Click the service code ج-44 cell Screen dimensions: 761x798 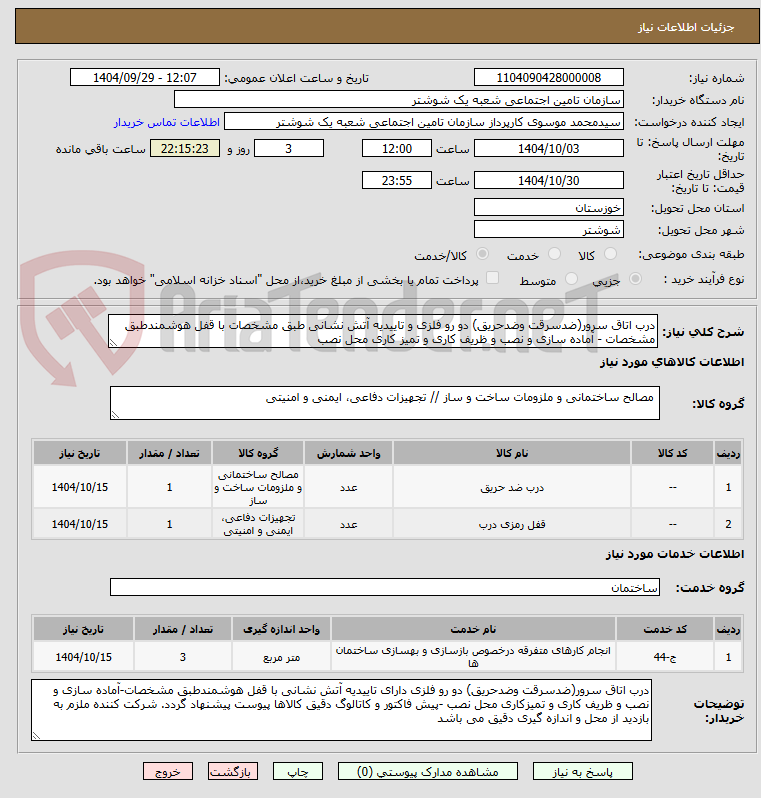665,657
